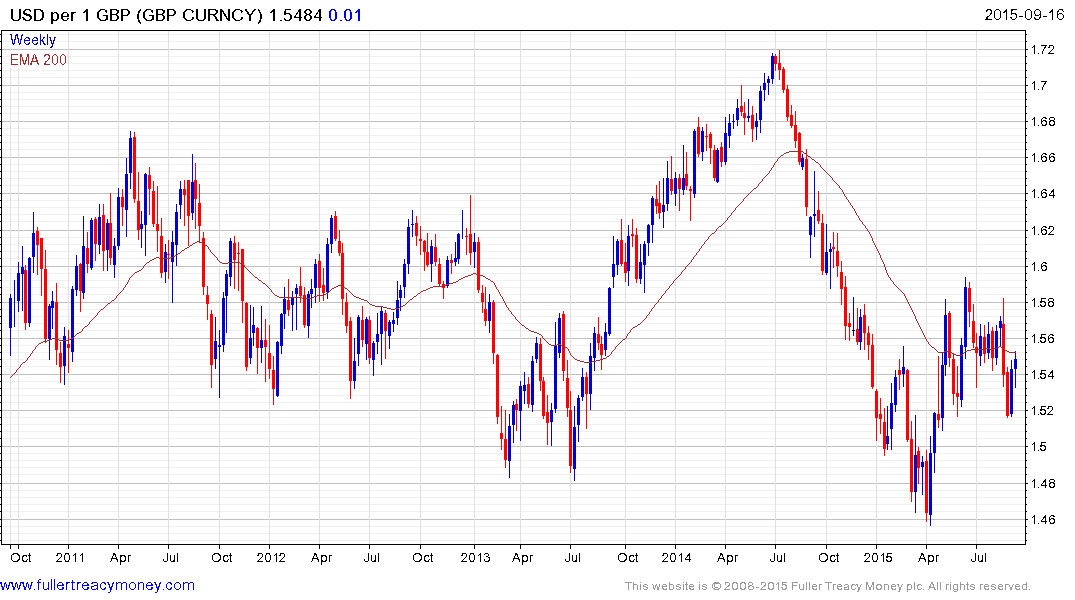1075x600 pixels.
Task: Click the 1.62 price axis label
Action: coord(1043,230)
